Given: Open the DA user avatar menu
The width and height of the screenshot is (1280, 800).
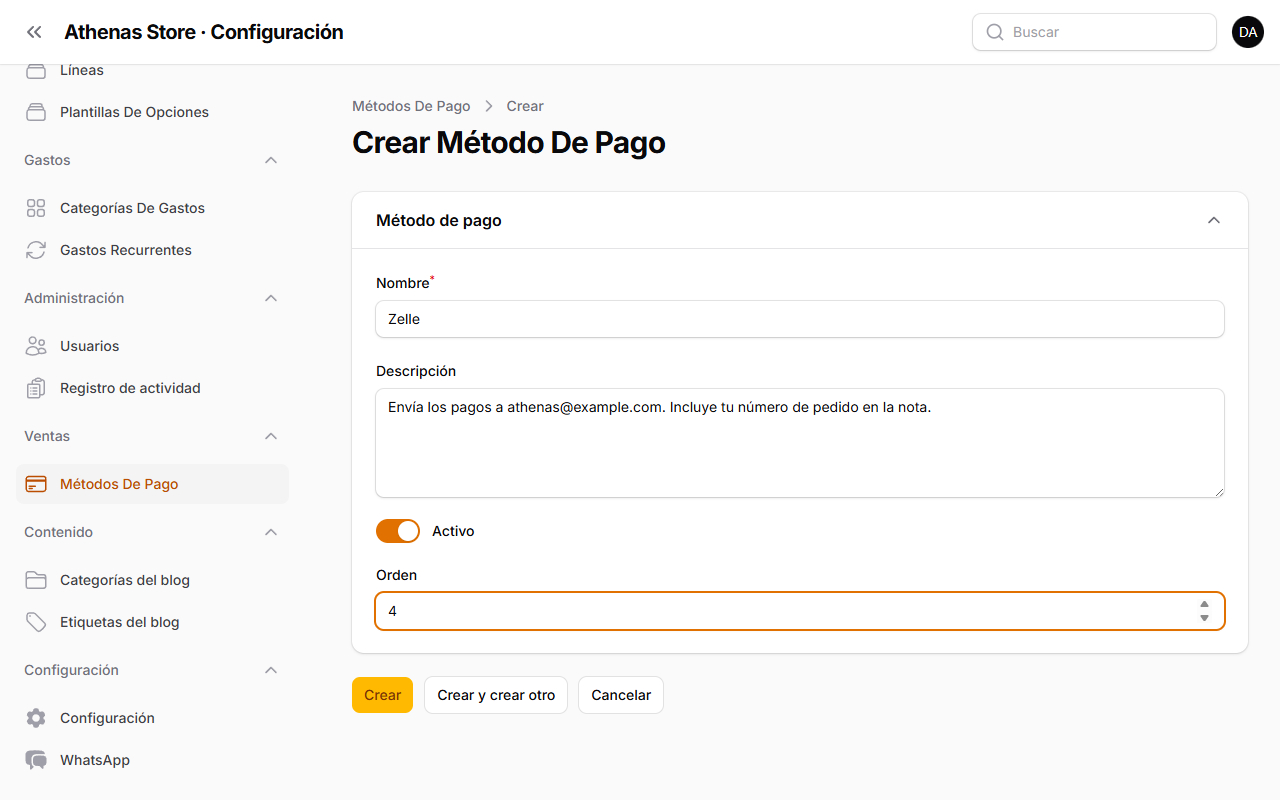Looking at the screenshot, I should click(x=1248, y=32).
